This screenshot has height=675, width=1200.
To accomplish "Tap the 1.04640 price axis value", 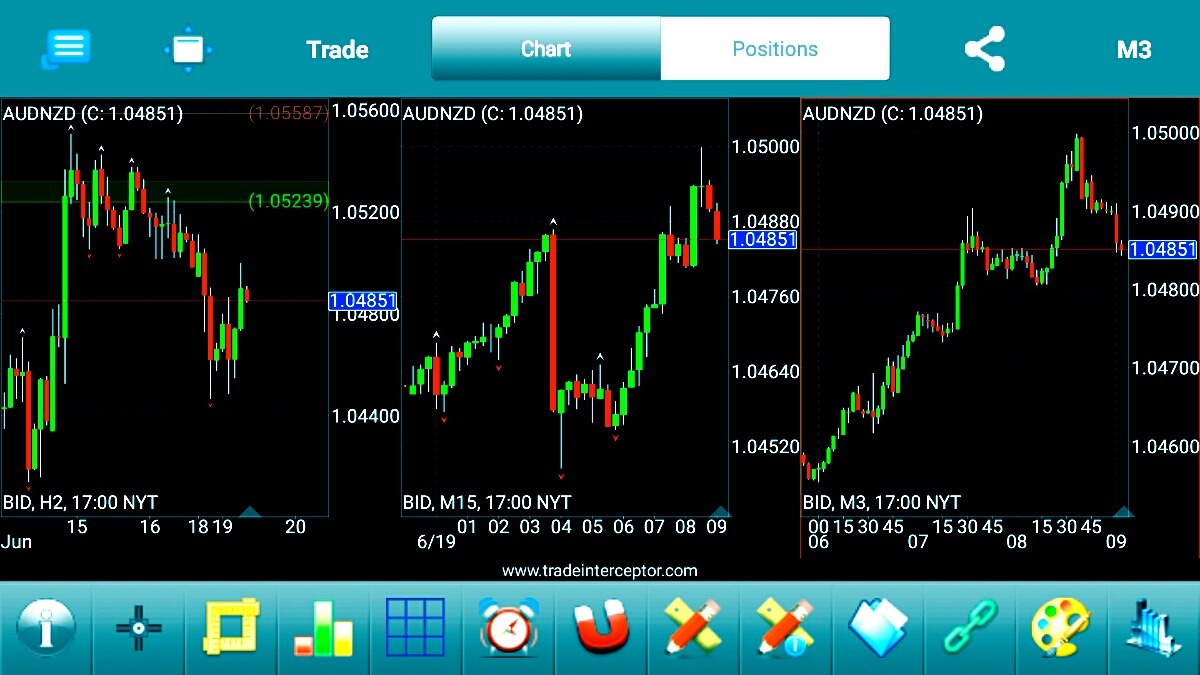I will 767,372.
